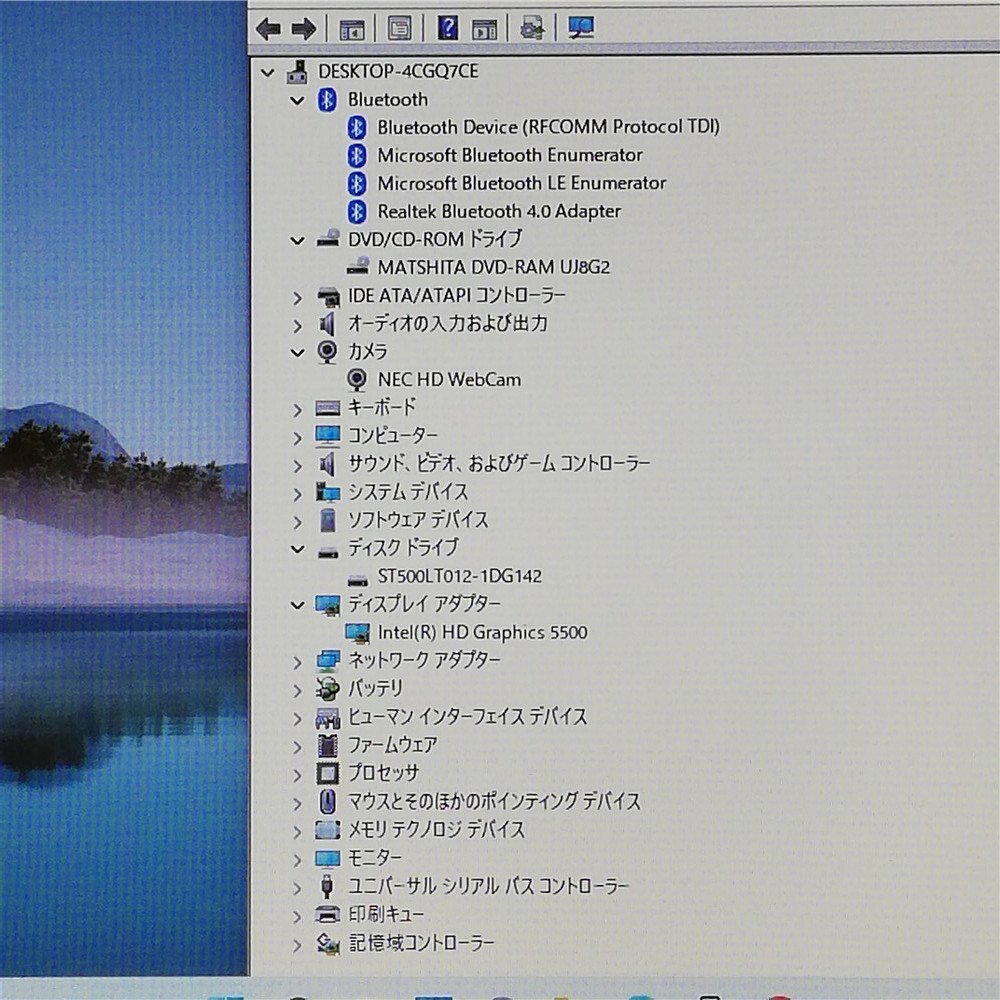
Task: Click the blue Help question mark icon
Action: (447, 29)
